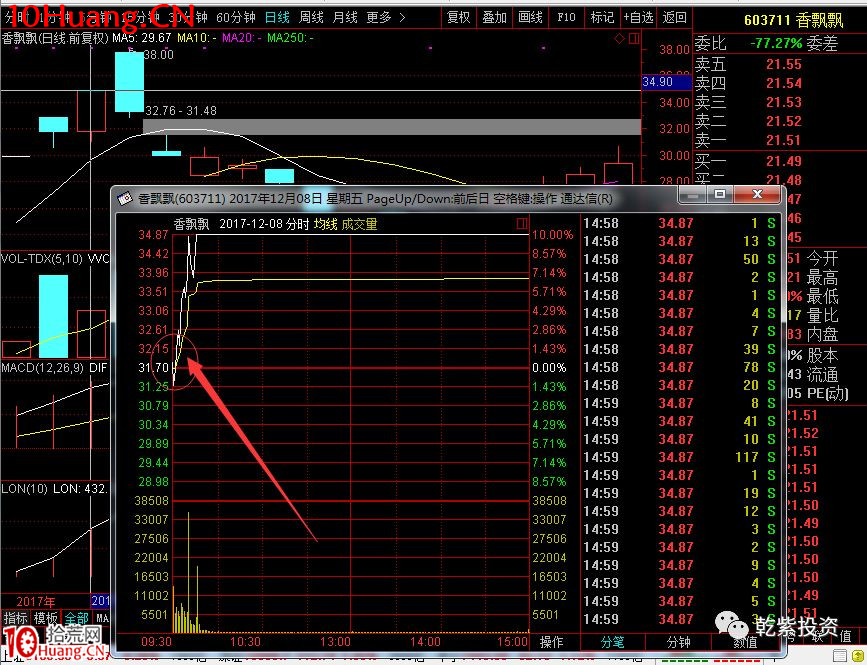The height and width of the screenshot is (665, 867).
Task: Switch to the 月线 monthly chart
Action: (x=344, y=18)
